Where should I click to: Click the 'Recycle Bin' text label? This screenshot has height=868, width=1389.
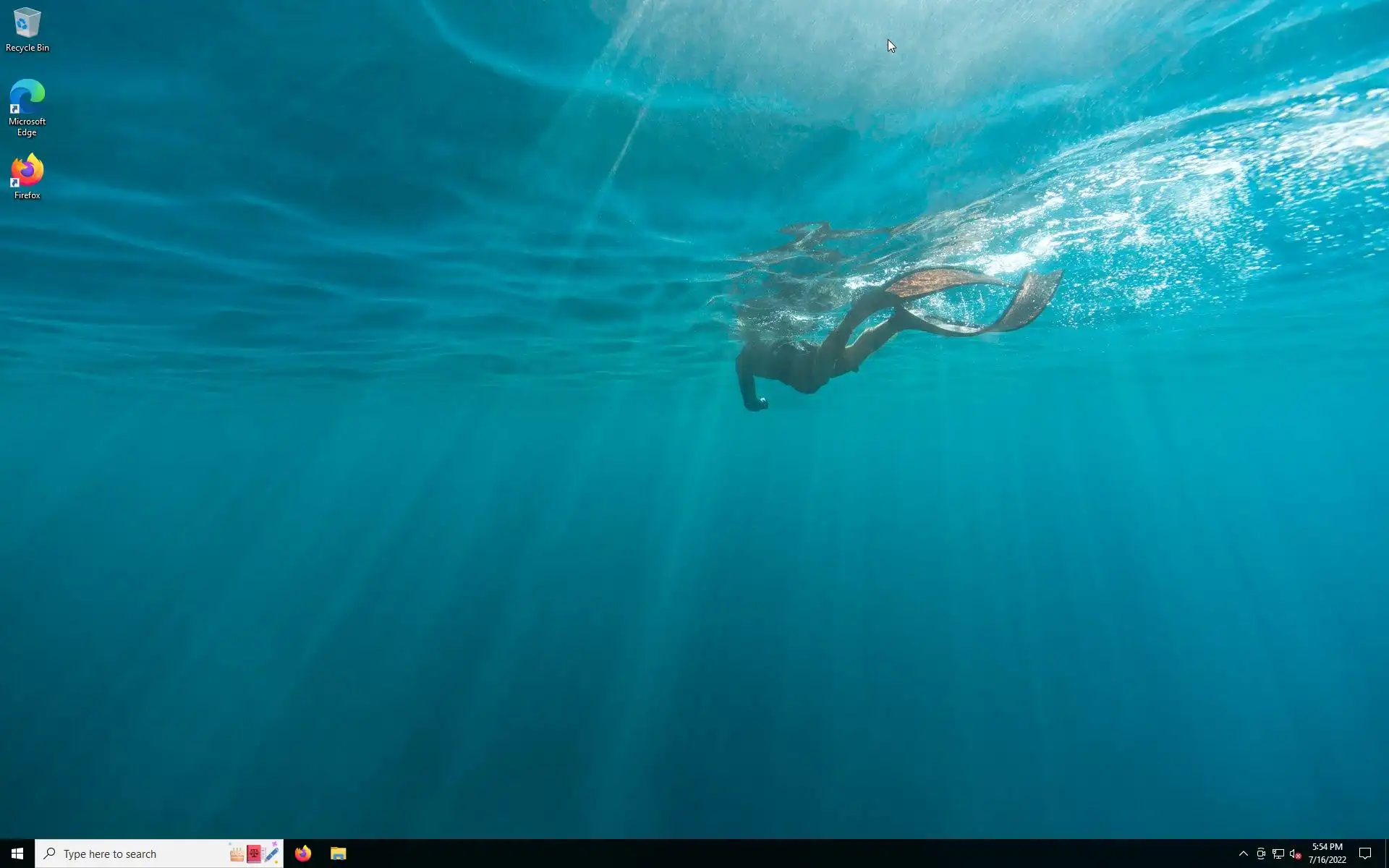click(x=27, y=48)
